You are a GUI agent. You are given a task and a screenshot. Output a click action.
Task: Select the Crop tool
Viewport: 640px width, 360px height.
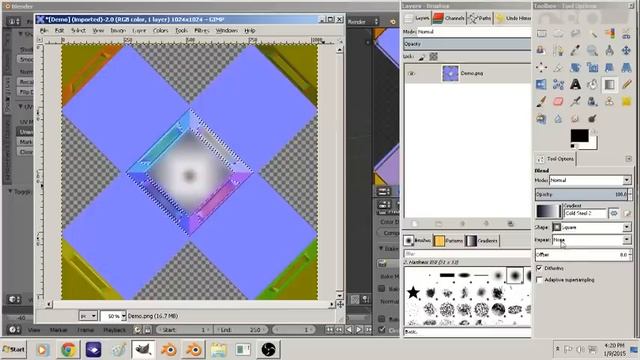click(558, 67)
